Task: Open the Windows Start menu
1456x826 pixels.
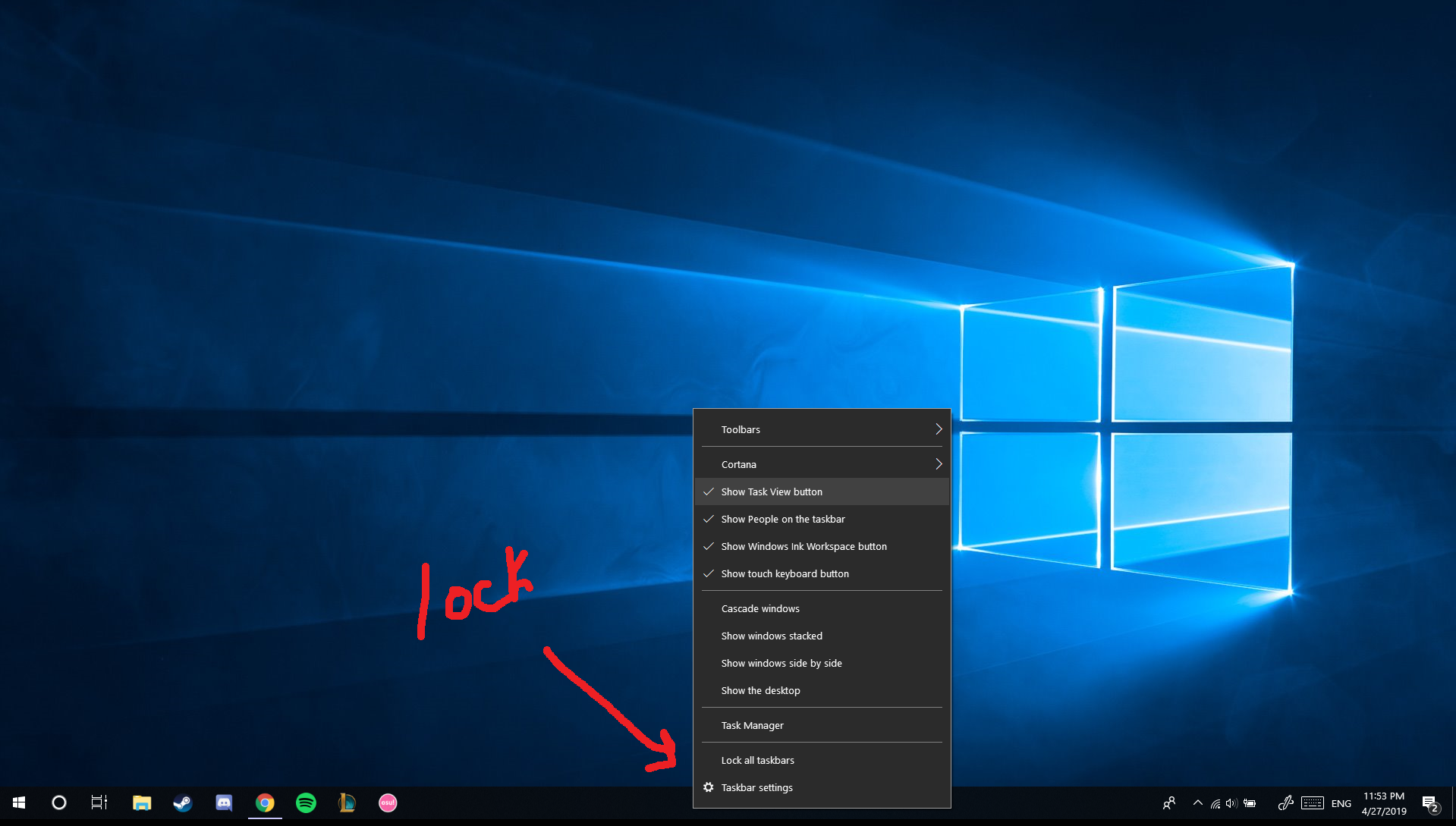Action: 19,802
